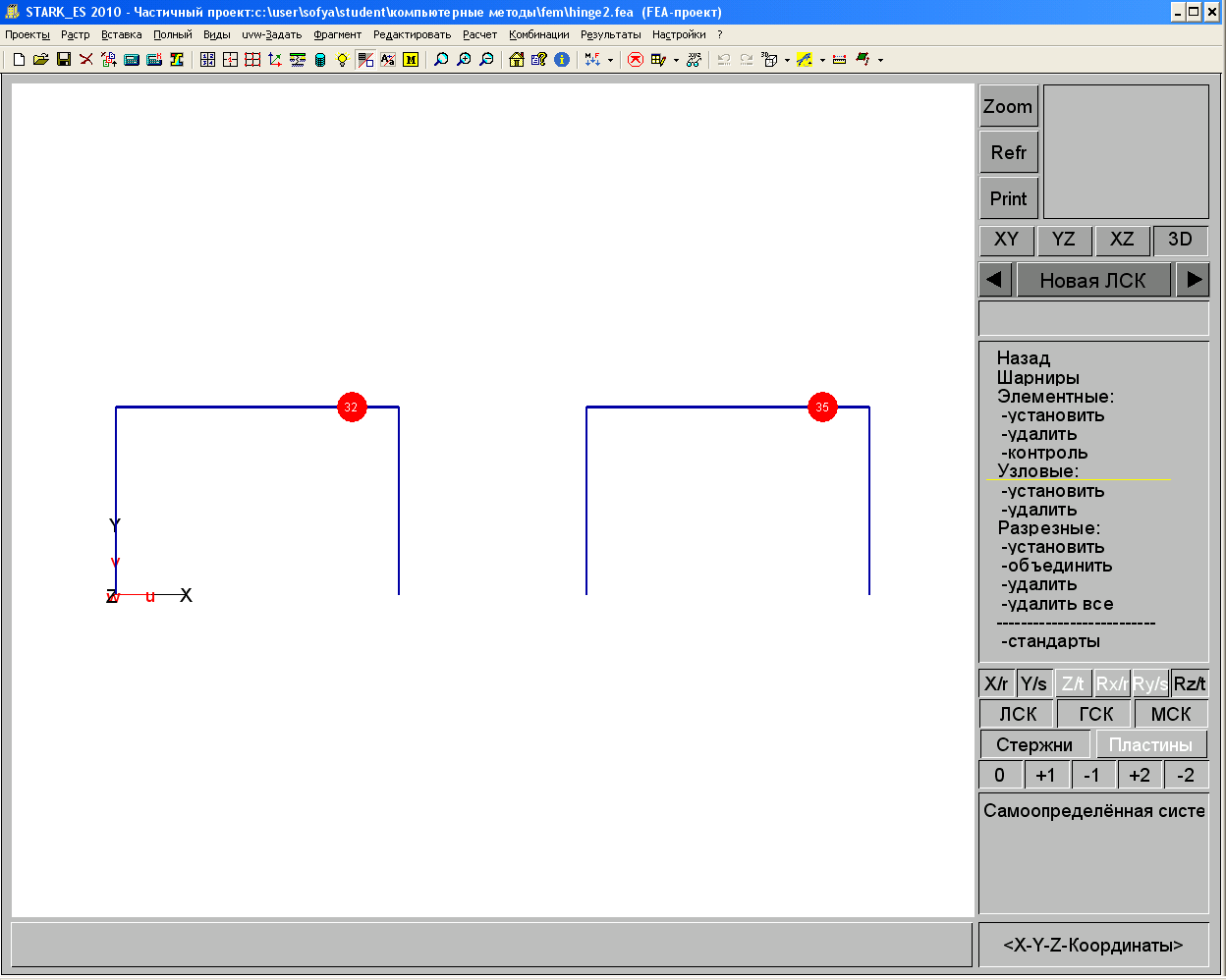Click the yellow light bulb icon

(342, 60)
